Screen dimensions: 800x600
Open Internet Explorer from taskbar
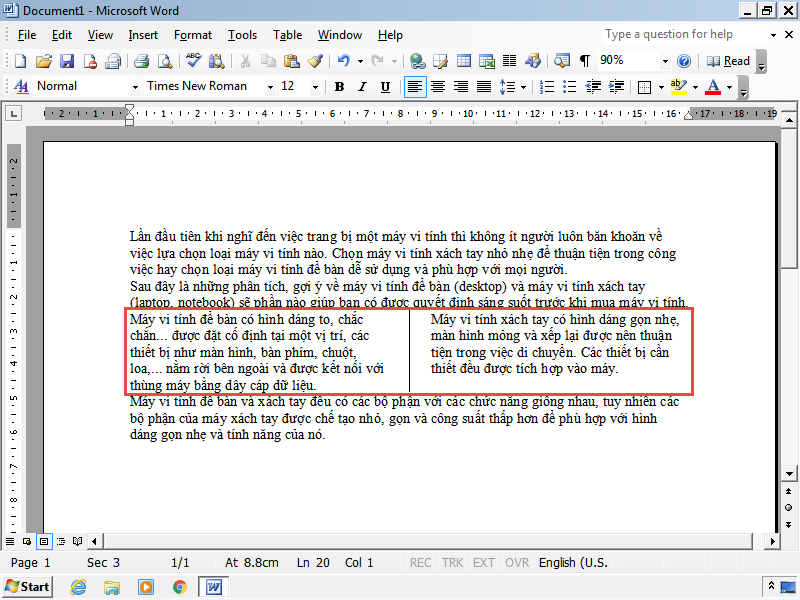pyautogui.click(x=78, y=587)
